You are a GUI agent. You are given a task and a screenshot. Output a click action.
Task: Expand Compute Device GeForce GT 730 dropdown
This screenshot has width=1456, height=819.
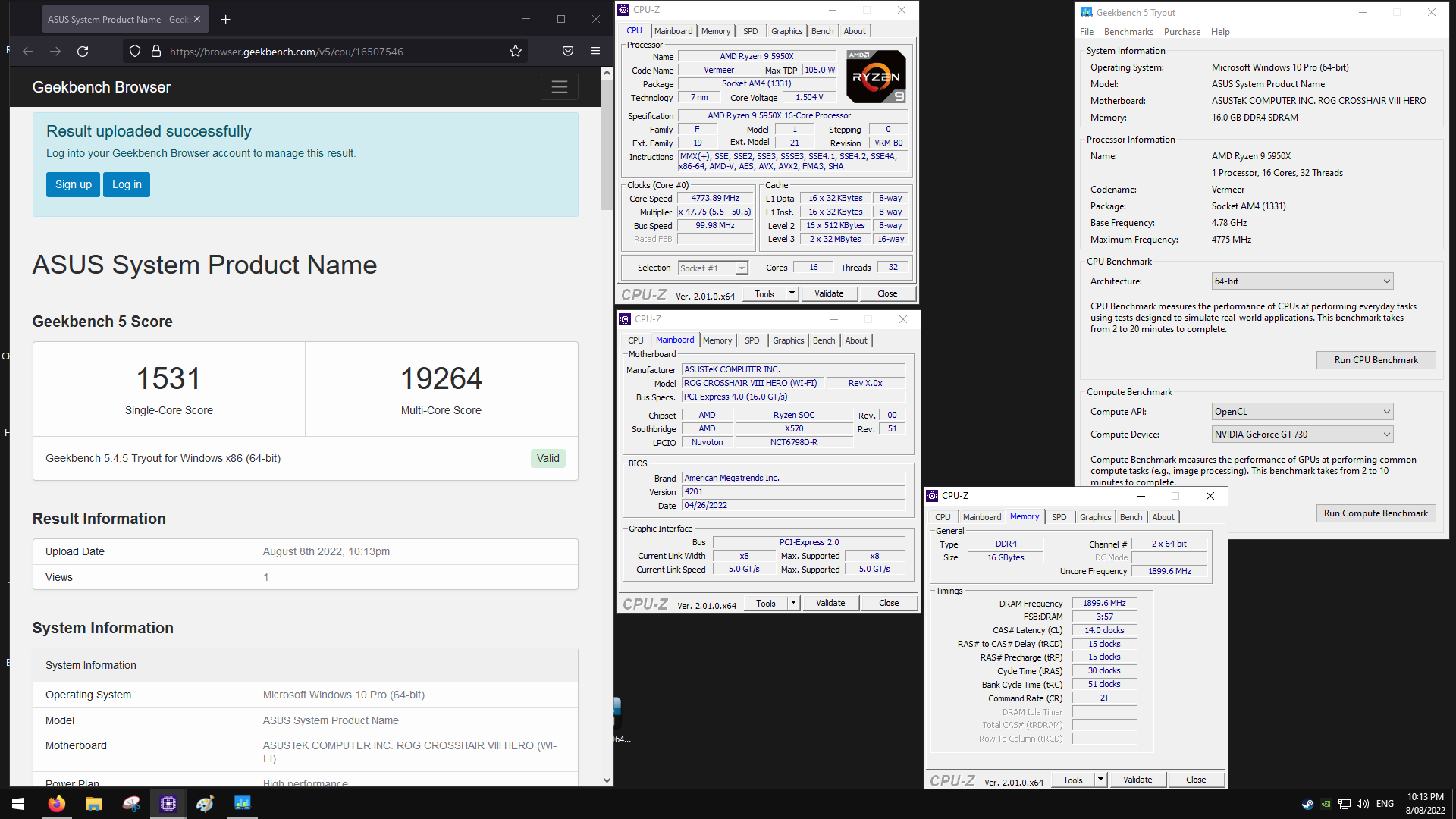(x=1303, y=435)
